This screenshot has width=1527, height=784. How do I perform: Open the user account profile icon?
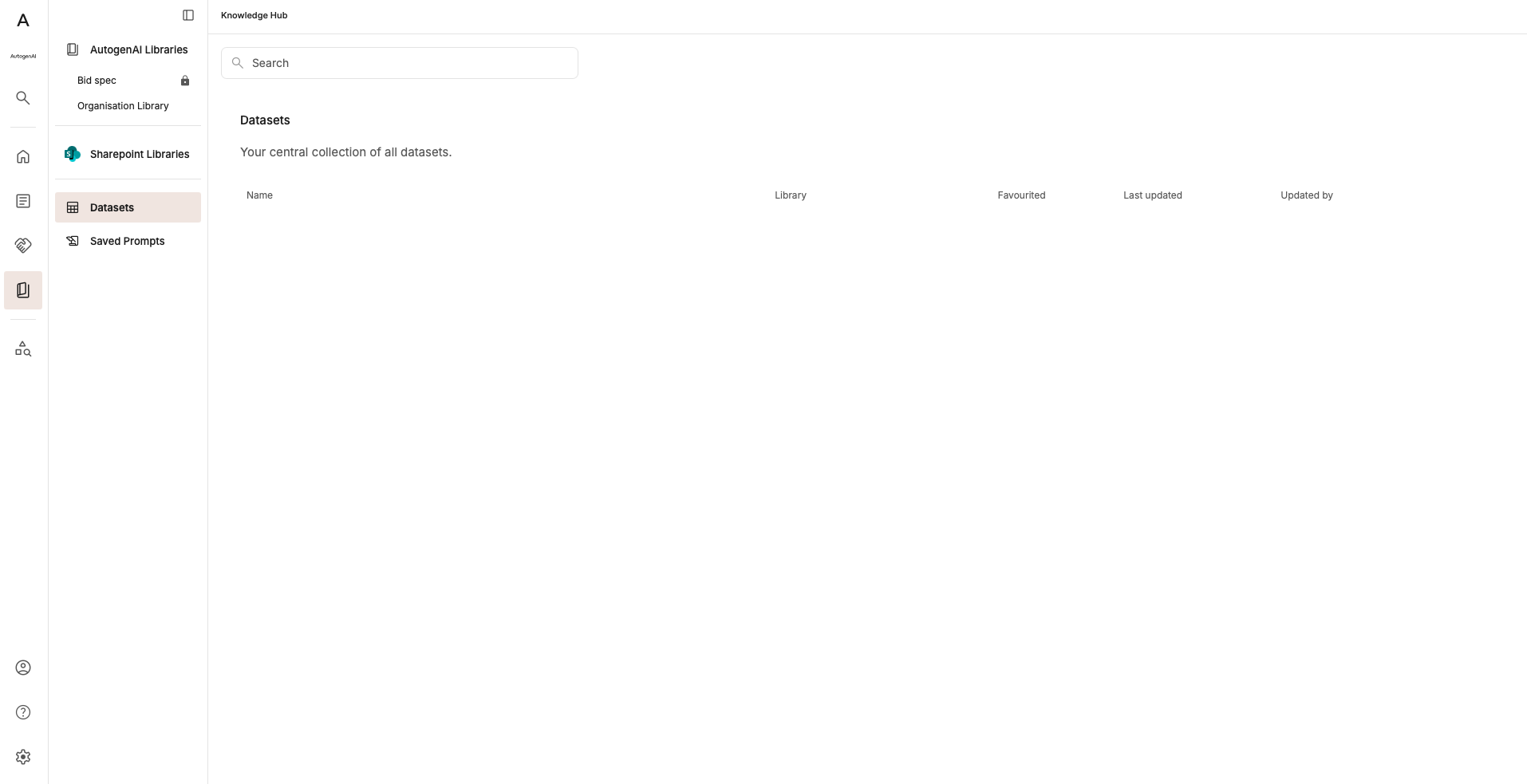(x=23, y=668)
